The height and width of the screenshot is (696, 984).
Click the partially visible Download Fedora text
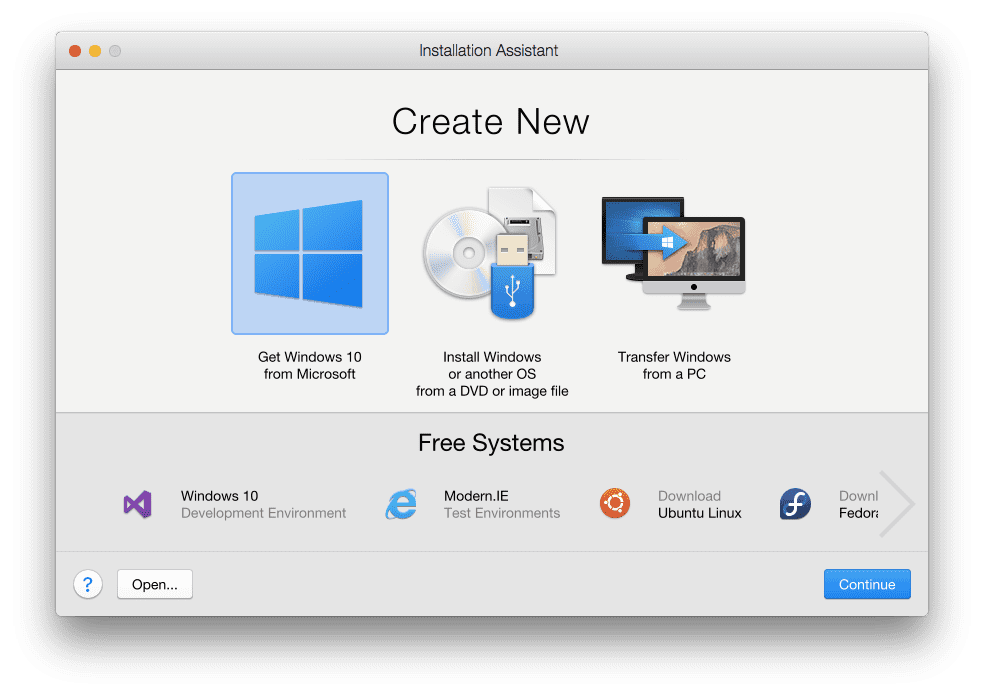tap(857, 504)
